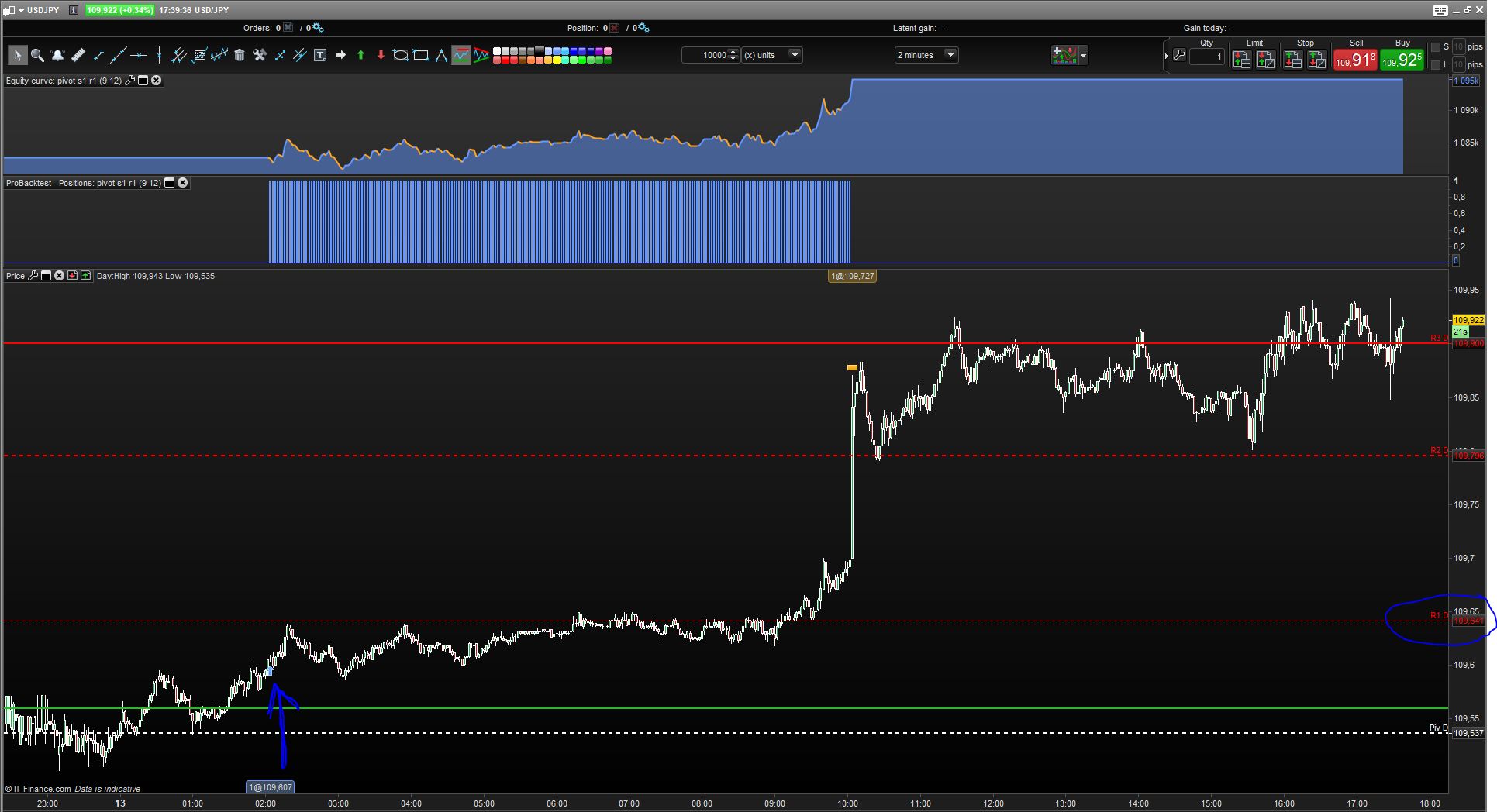Close the Equity curve panel
The image size is (1497, 812).
[156, 81]
